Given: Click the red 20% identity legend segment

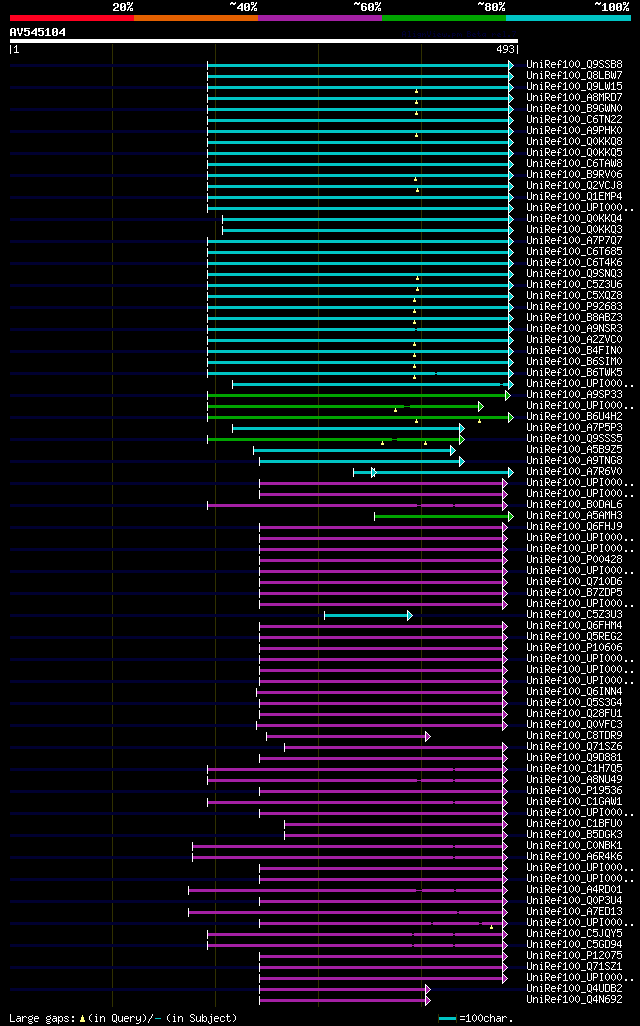Looking at the screenshot, I should [x=72, y=18].
